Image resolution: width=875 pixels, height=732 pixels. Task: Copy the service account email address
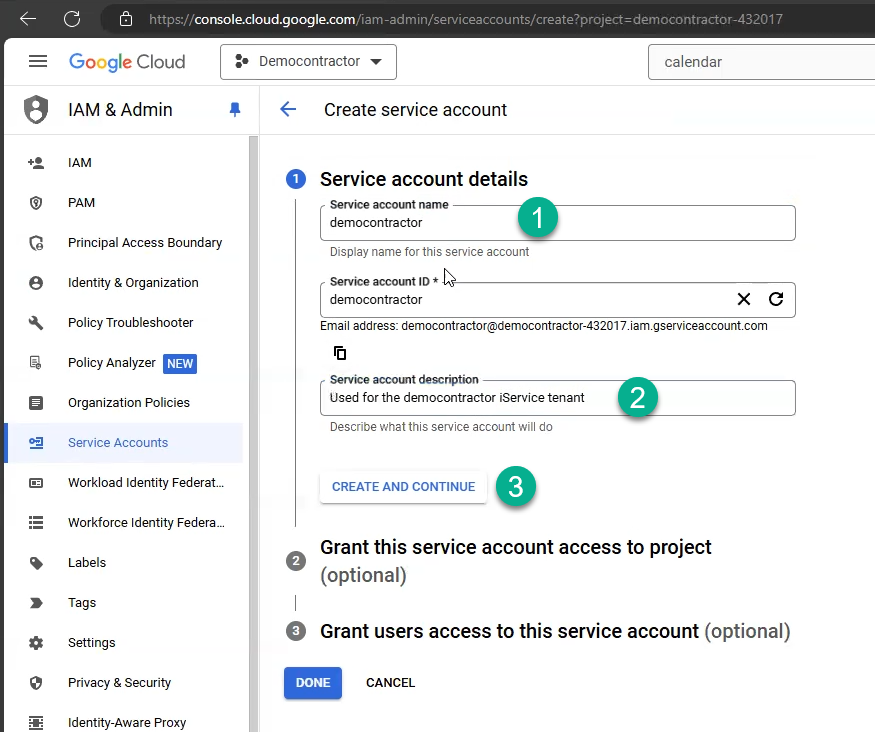coord(340,353)
